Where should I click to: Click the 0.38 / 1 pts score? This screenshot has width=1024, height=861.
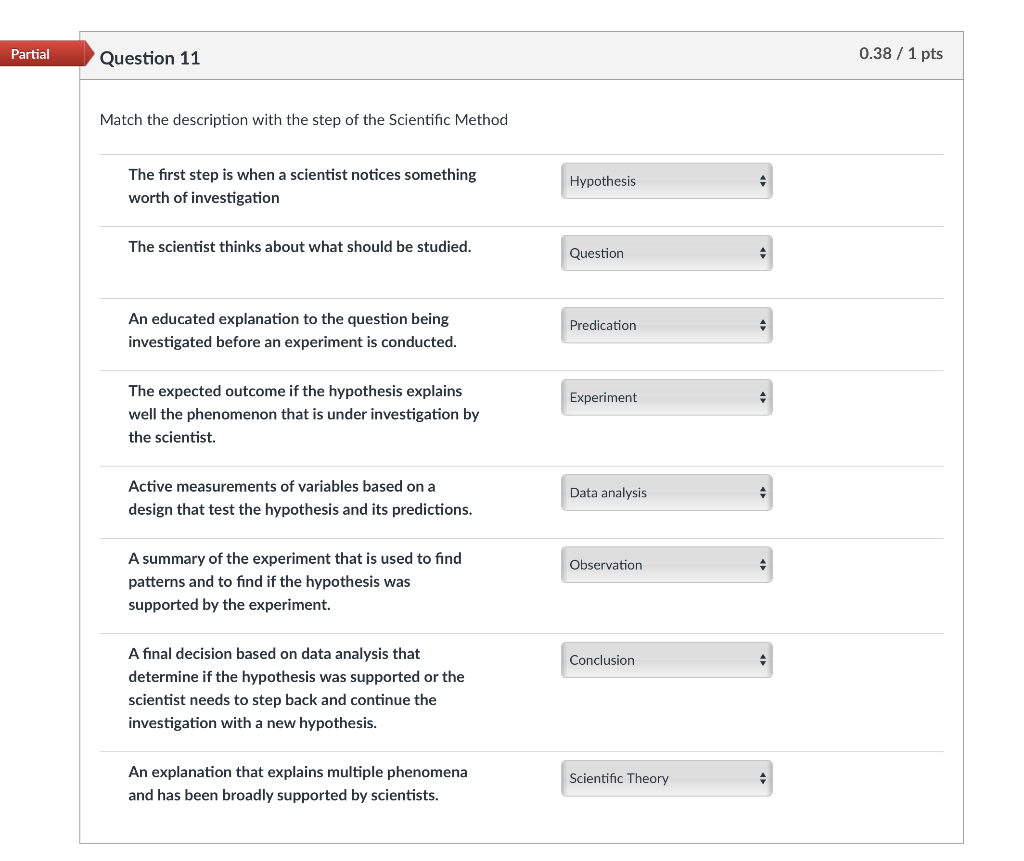901,54
